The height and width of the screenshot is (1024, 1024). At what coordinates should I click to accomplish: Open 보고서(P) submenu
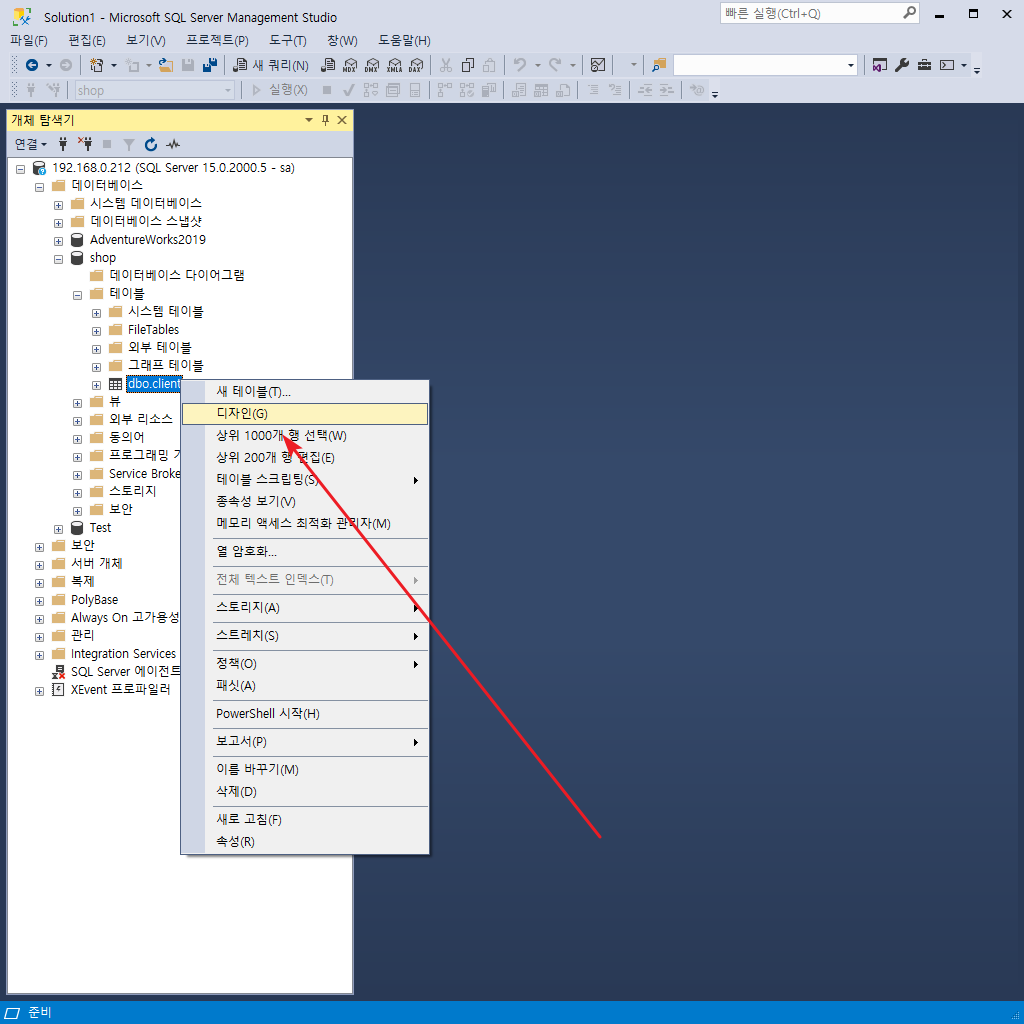click(x=305, y=742)
